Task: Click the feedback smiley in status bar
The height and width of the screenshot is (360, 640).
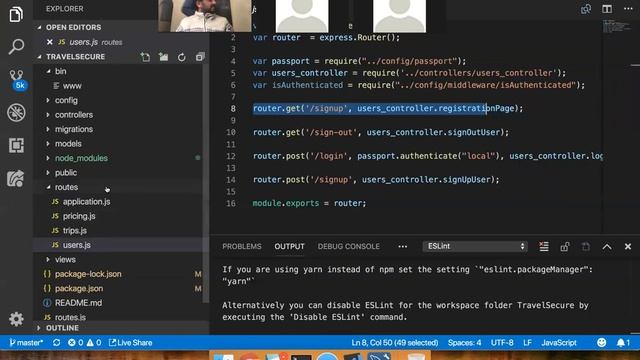Action: pyautogui.click(x=602, y=342)
